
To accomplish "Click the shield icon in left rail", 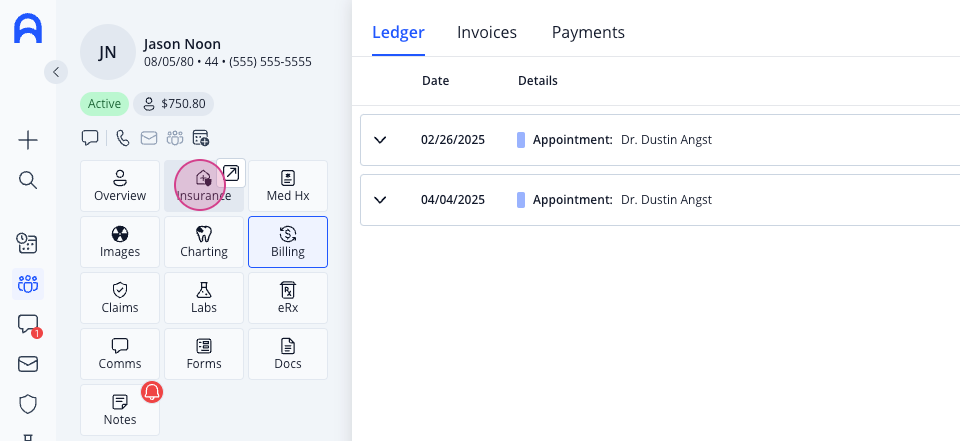I will pyautogui.click(x=28, y=404).
